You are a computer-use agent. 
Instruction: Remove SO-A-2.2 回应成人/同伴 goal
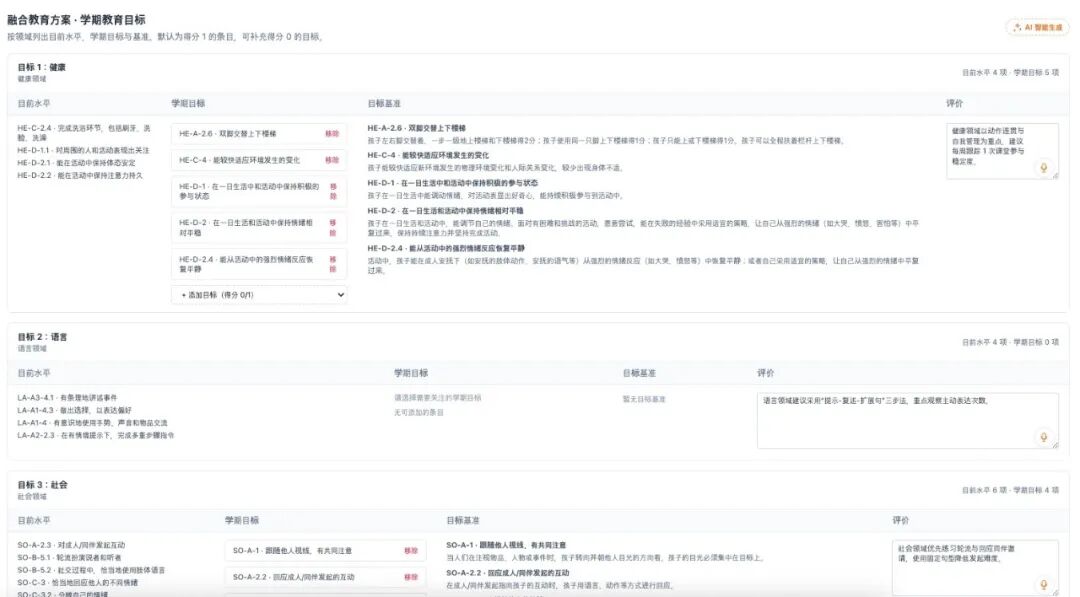coord(411,576)
